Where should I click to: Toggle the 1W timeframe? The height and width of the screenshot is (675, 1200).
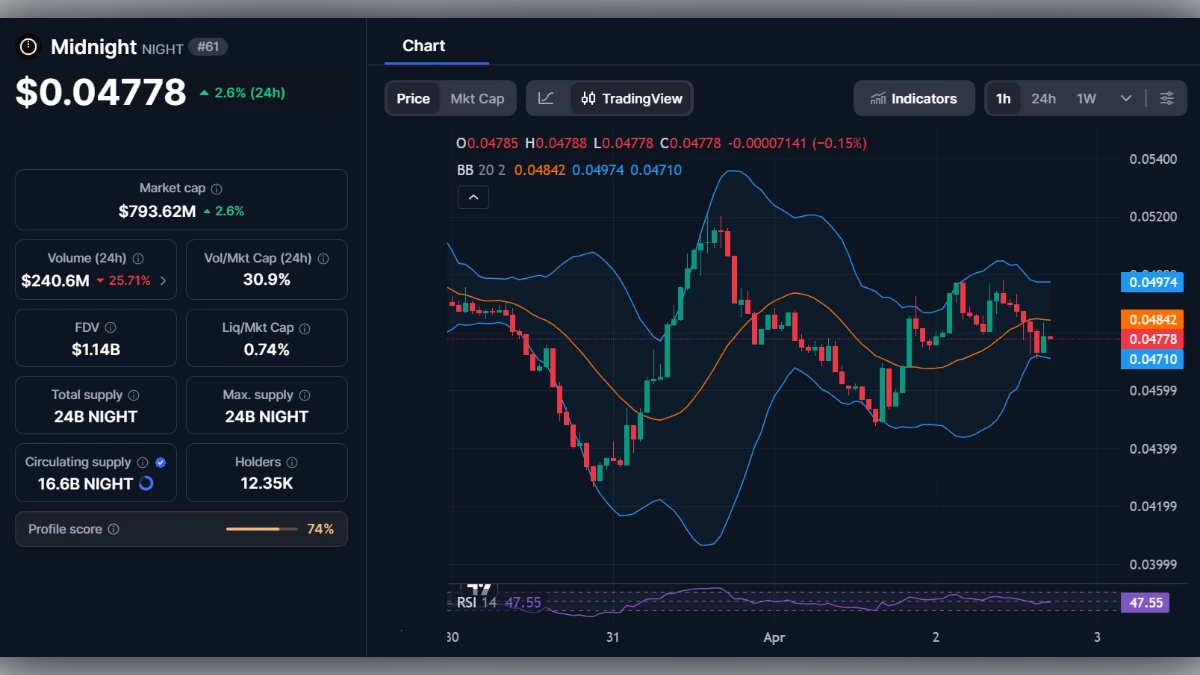click(x=1086, y=98)
